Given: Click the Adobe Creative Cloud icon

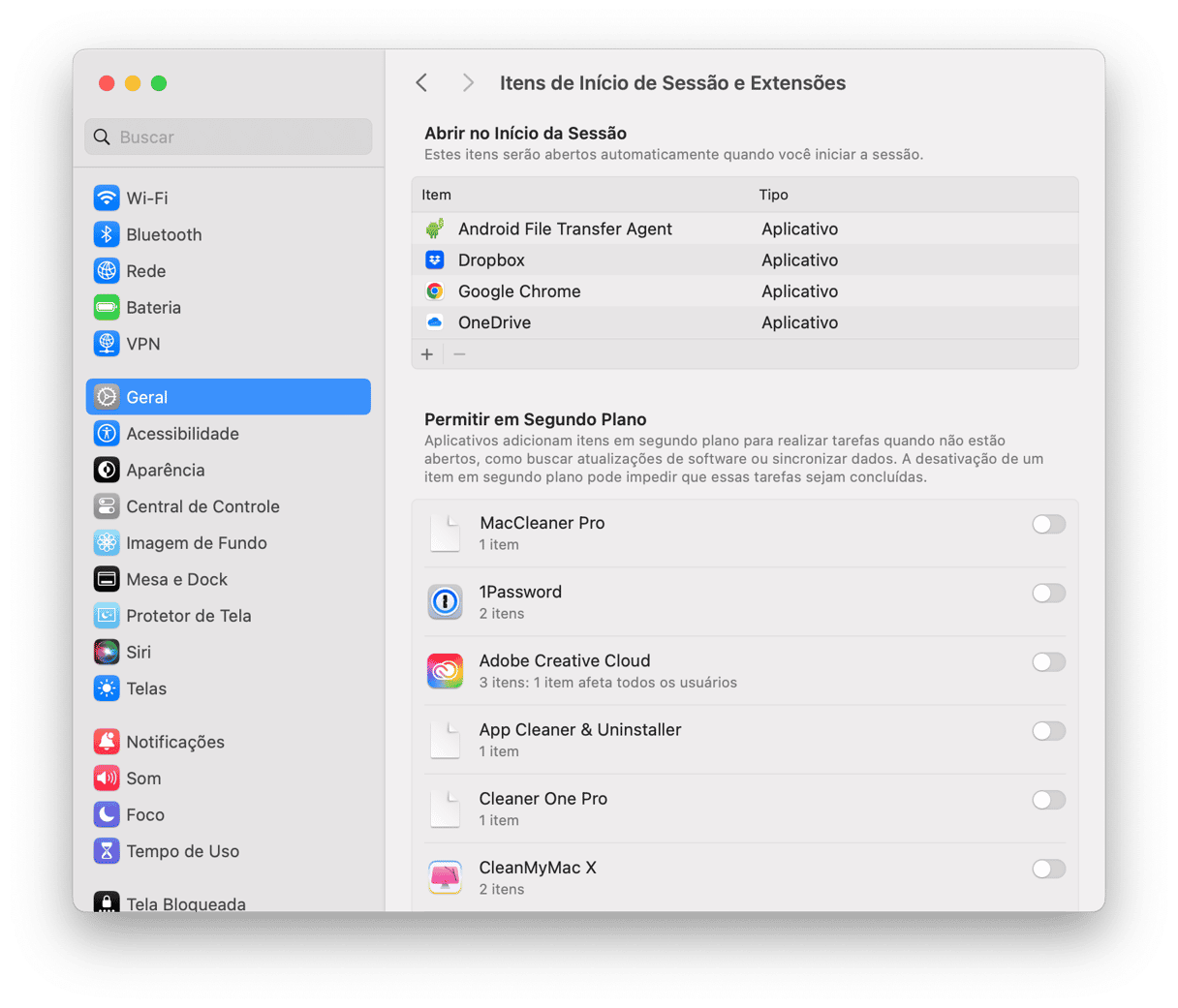Looking at the screenshot, I should (445, 670).
